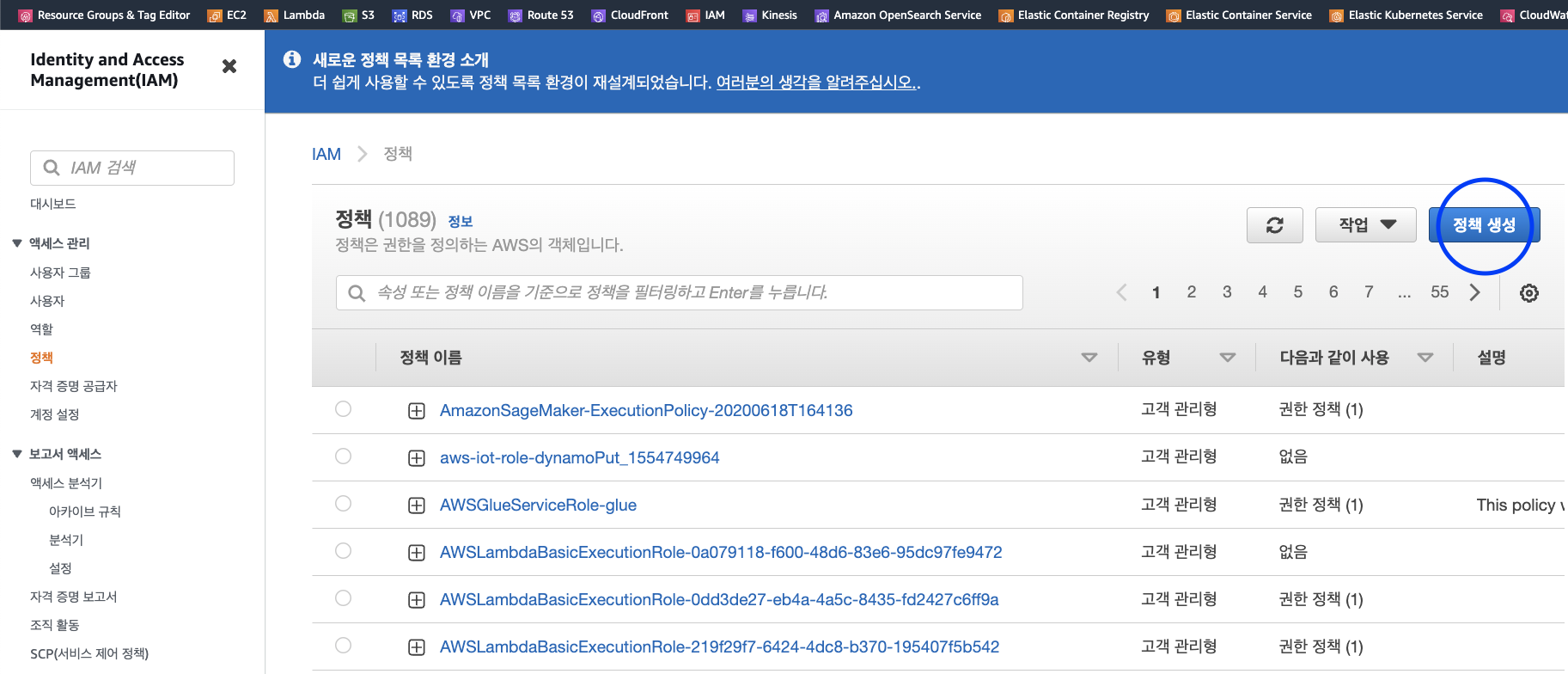
Task: Open 자격 증명 보고서 in sidebar
Action: coord(74,597)
